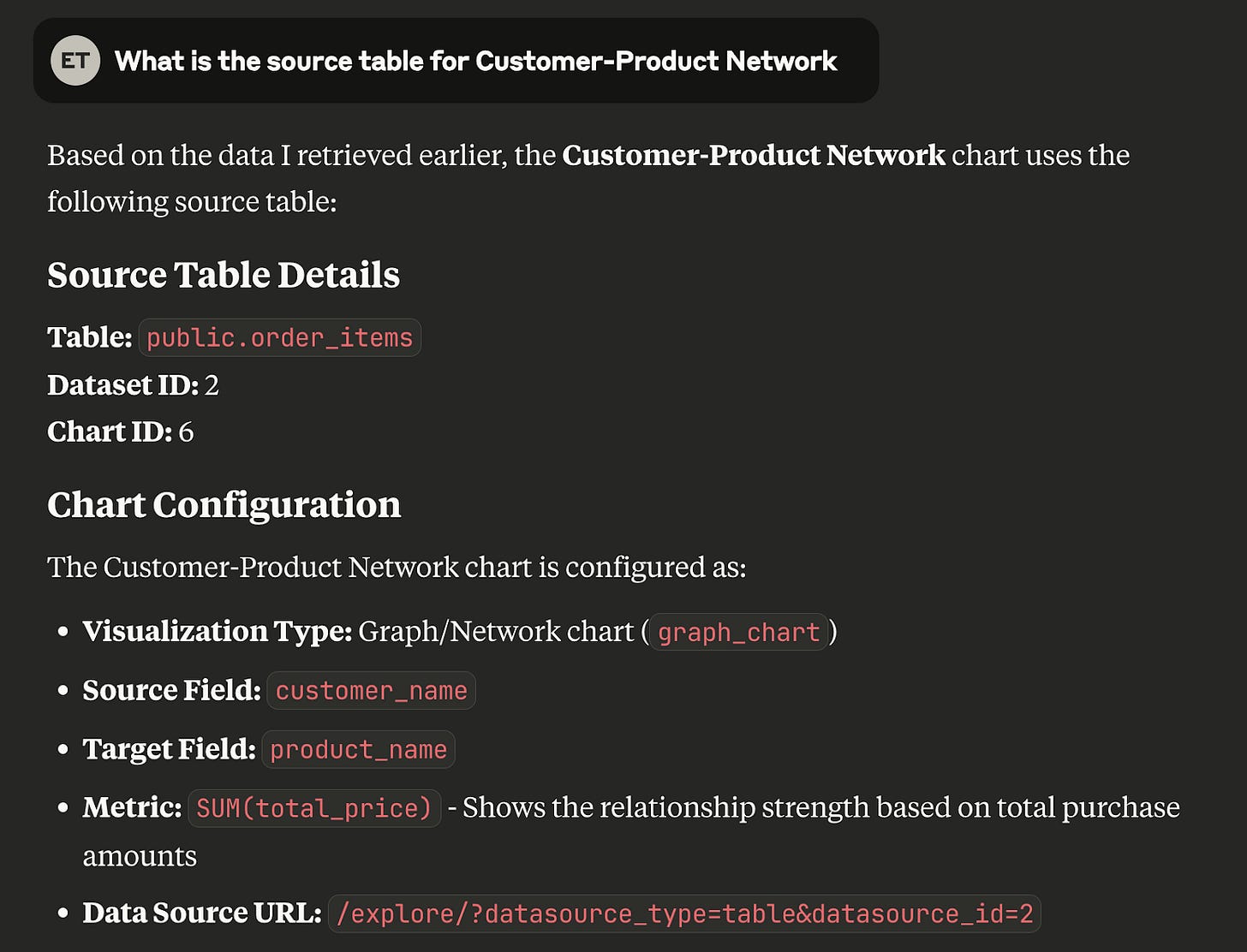Click the Data Source URL label

pyautogui.click(x=202, y=913)
